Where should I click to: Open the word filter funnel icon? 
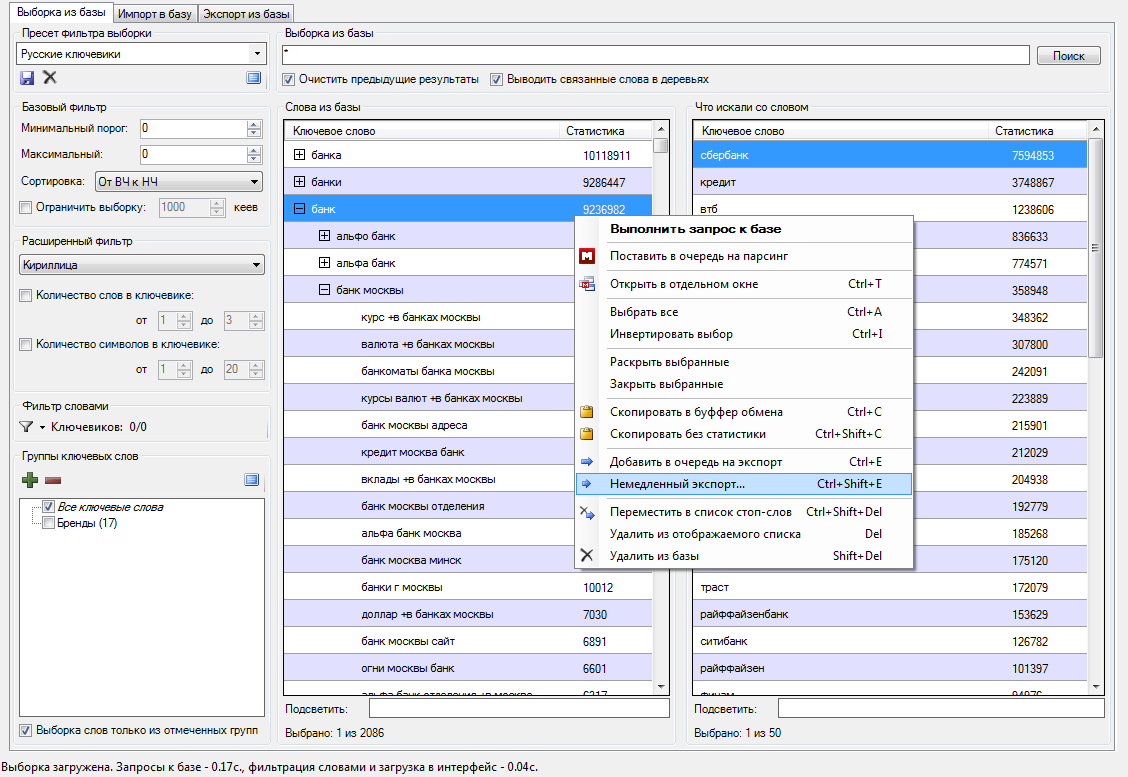point(26,427)
